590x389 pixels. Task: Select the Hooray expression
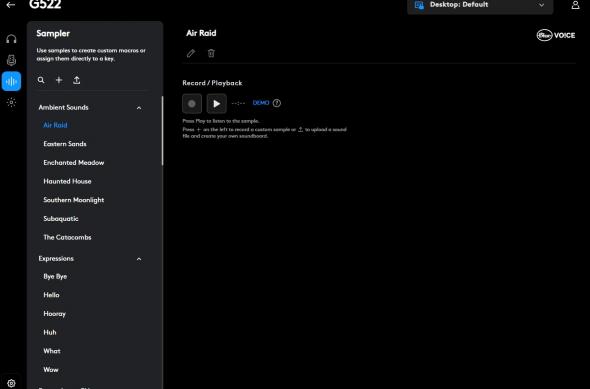55,314
